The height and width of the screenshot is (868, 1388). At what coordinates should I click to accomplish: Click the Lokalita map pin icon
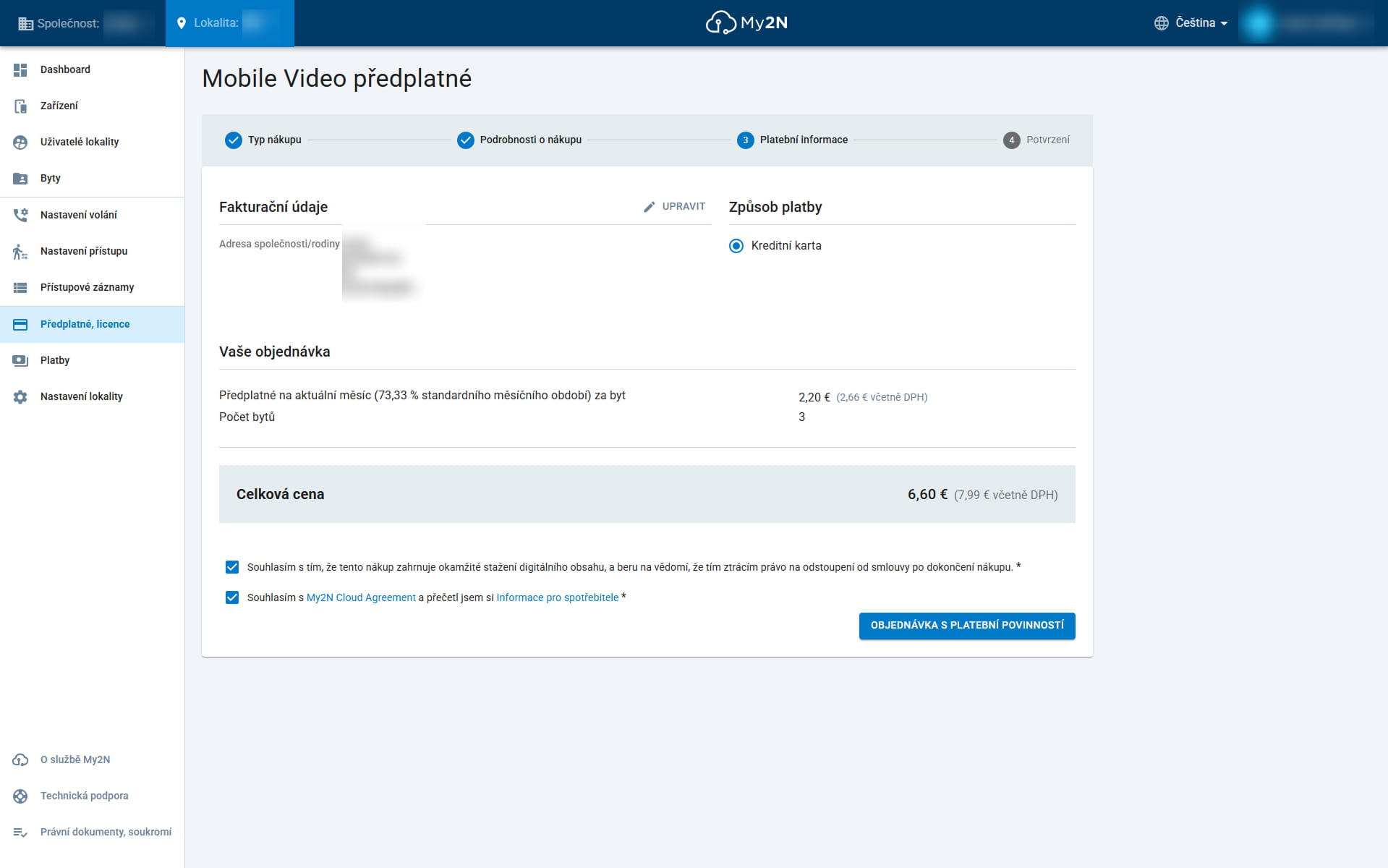pyautogui.click(x=182, y=23)
